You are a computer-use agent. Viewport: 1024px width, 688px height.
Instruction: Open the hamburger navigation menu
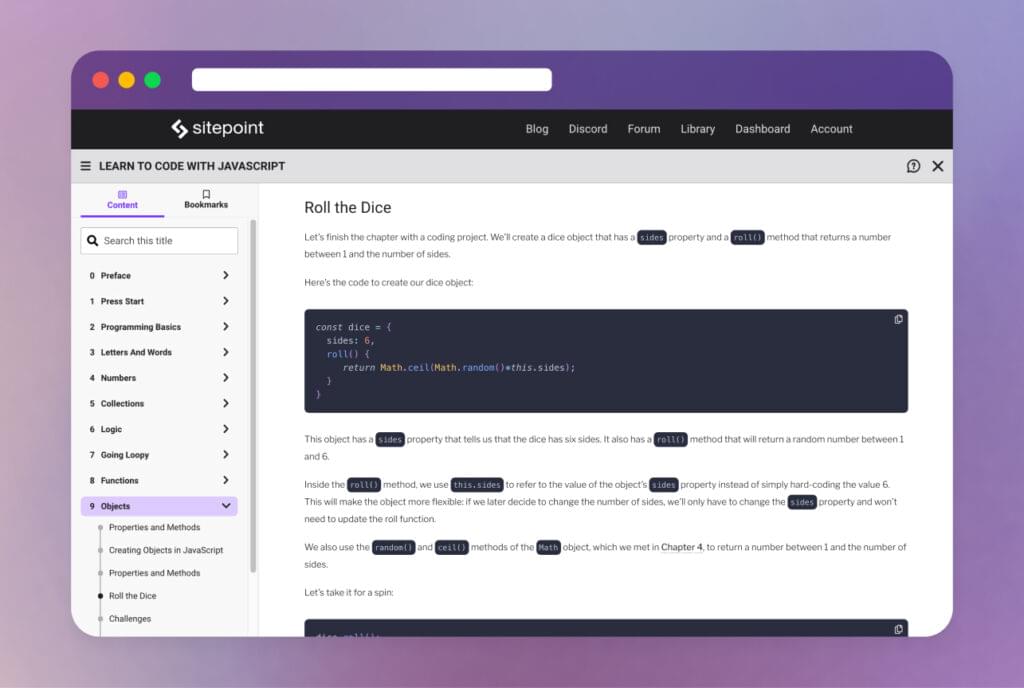pyautogui.click(x=86, y=166)
